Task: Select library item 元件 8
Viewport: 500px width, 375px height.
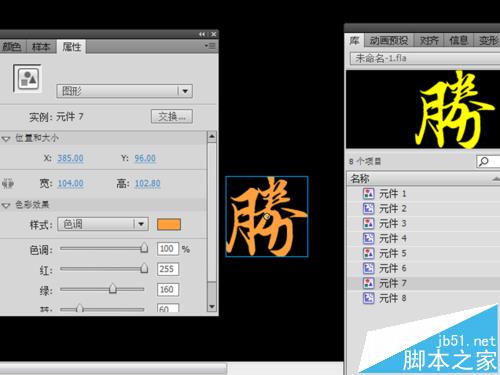Action: pyautogui.click(x=423, y=298)
